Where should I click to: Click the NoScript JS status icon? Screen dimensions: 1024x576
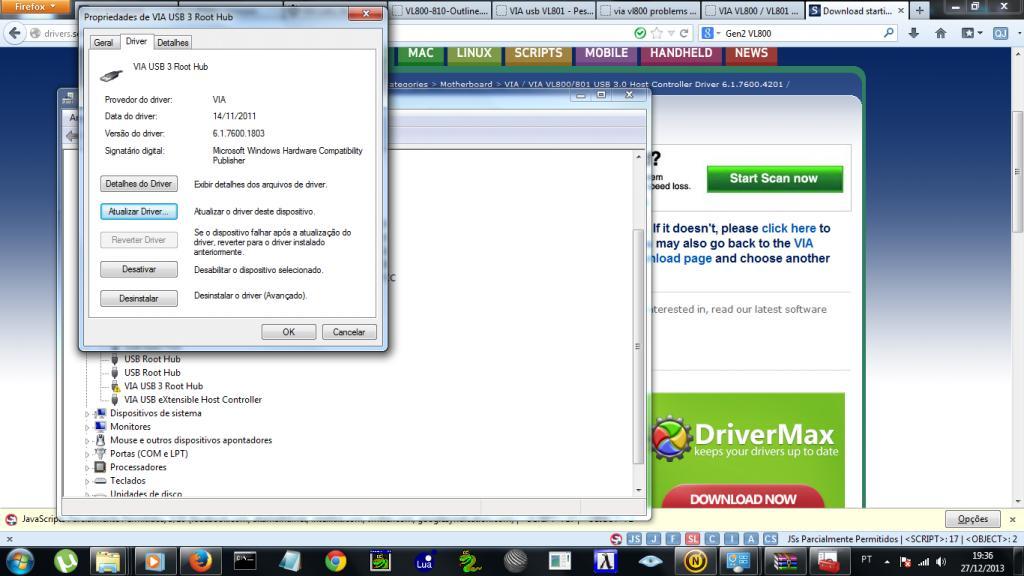(x=634, y=539)
